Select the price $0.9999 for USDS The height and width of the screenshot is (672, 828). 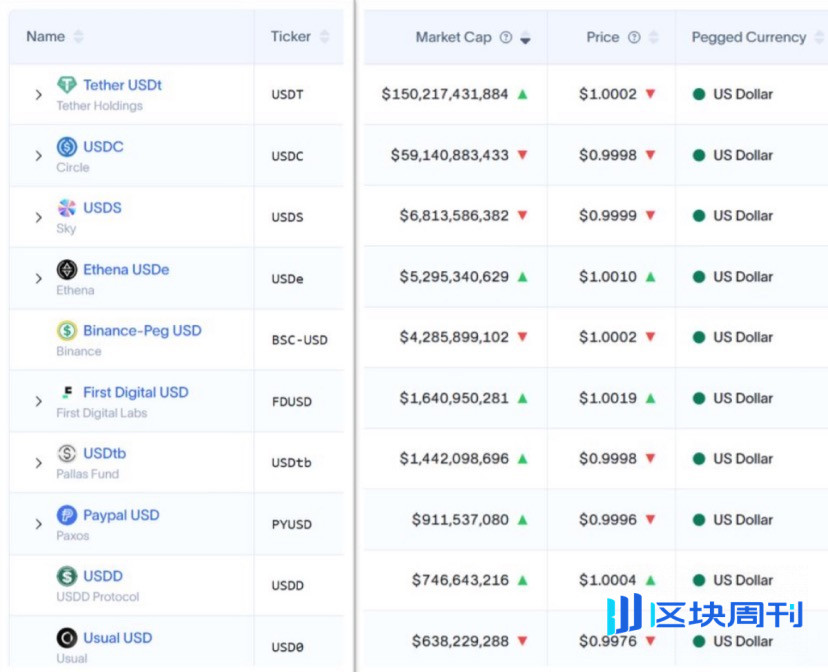click(x=608, y=215)
